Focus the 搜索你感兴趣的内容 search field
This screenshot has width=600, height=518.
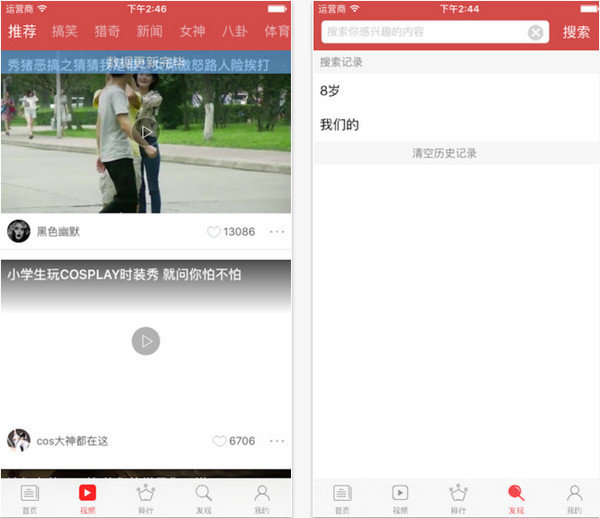[x=435, y=32]
